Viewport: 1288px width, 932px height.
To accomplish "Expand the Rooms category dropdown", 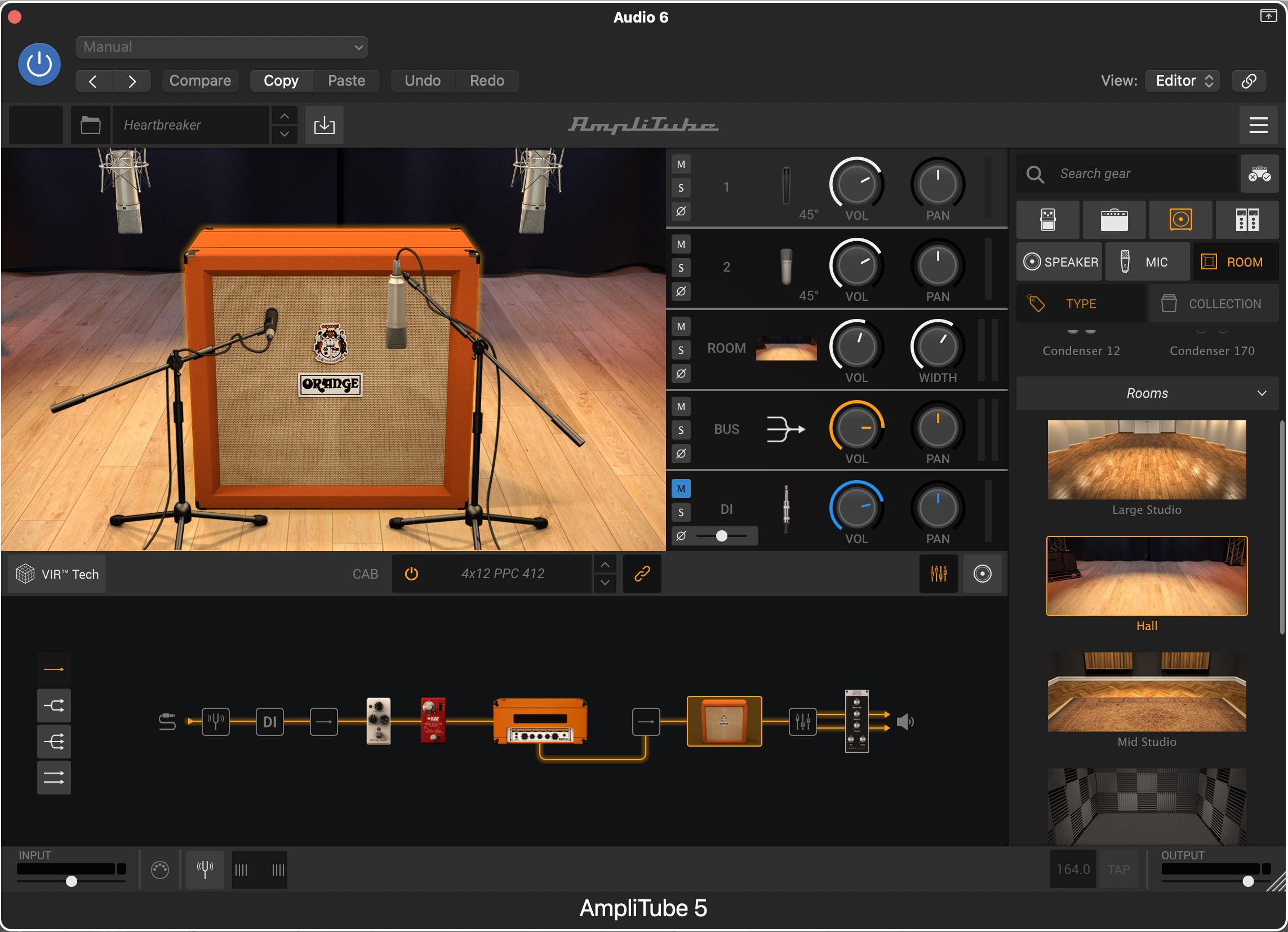I will pos(1147,393).
